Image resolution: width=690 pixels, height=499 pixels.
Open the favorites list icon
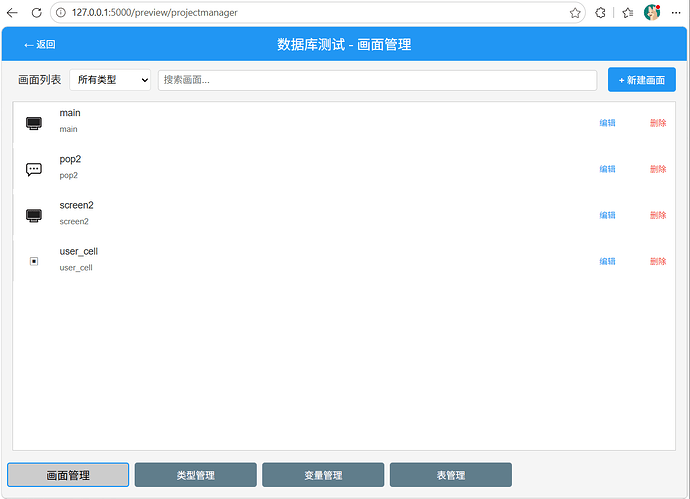[628, 13]
